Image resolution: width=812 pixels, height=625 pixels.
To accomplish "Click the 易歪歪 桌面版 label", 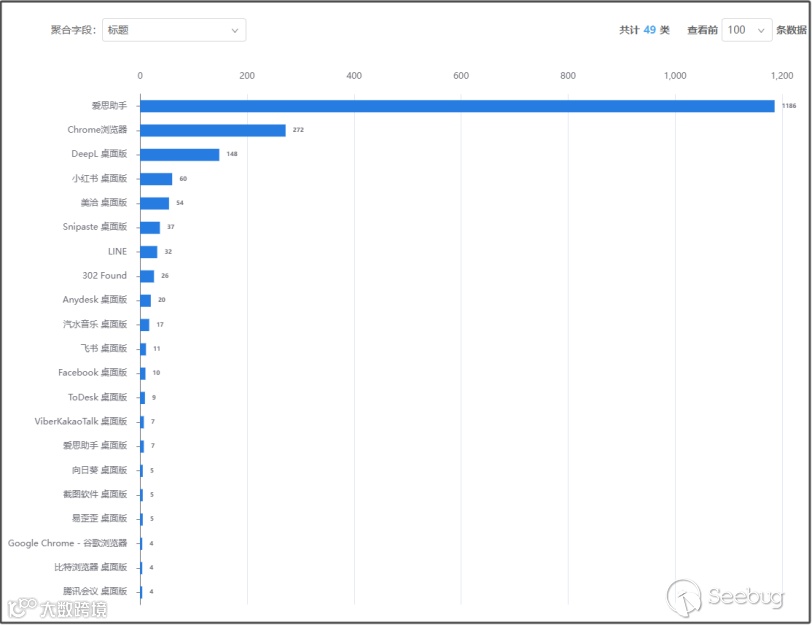I will 99,518.
